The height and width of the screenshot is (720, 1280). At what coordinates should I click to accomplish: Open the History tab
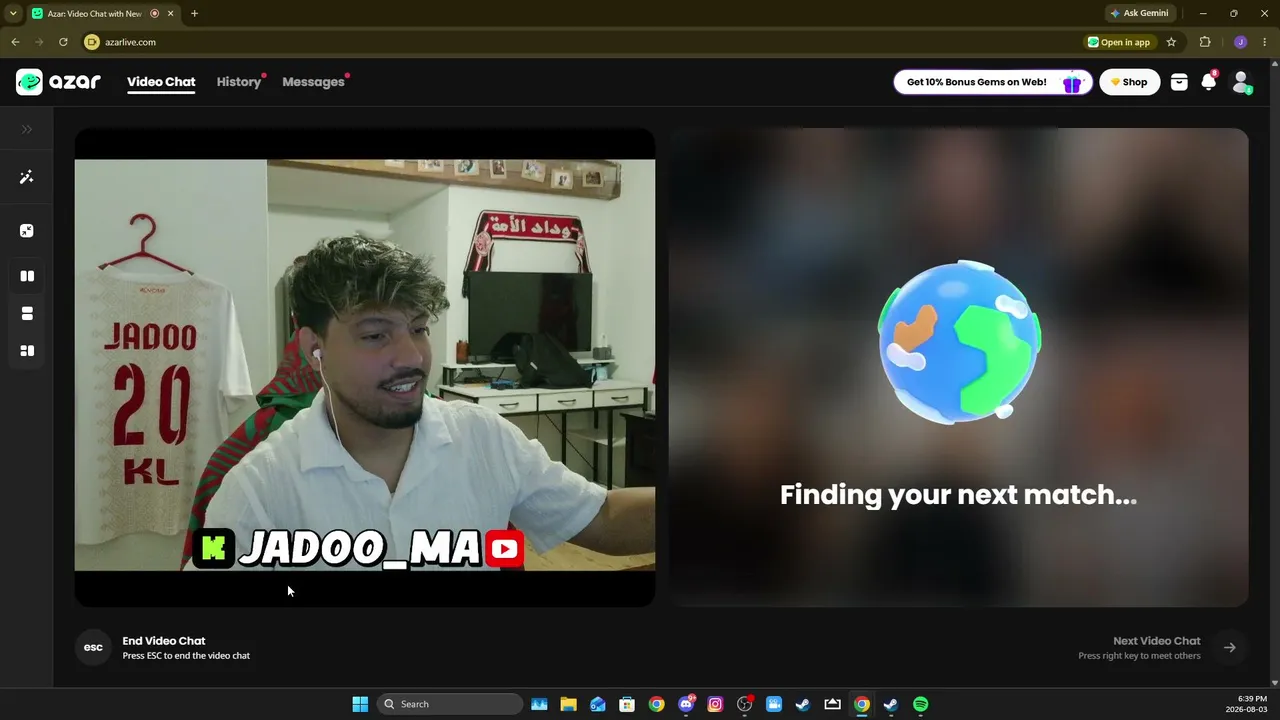[x=239, y=82]
